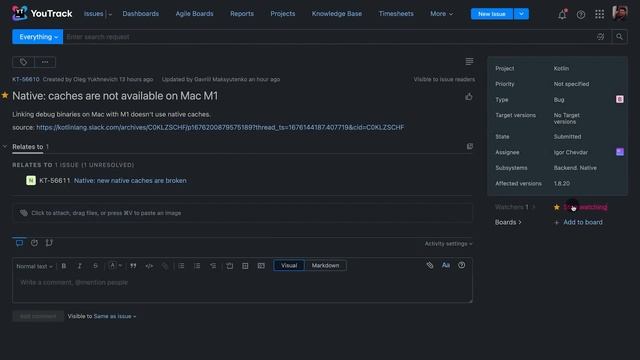
Task: Open the YouTrack home logo
Action: (x=42, y=13)
